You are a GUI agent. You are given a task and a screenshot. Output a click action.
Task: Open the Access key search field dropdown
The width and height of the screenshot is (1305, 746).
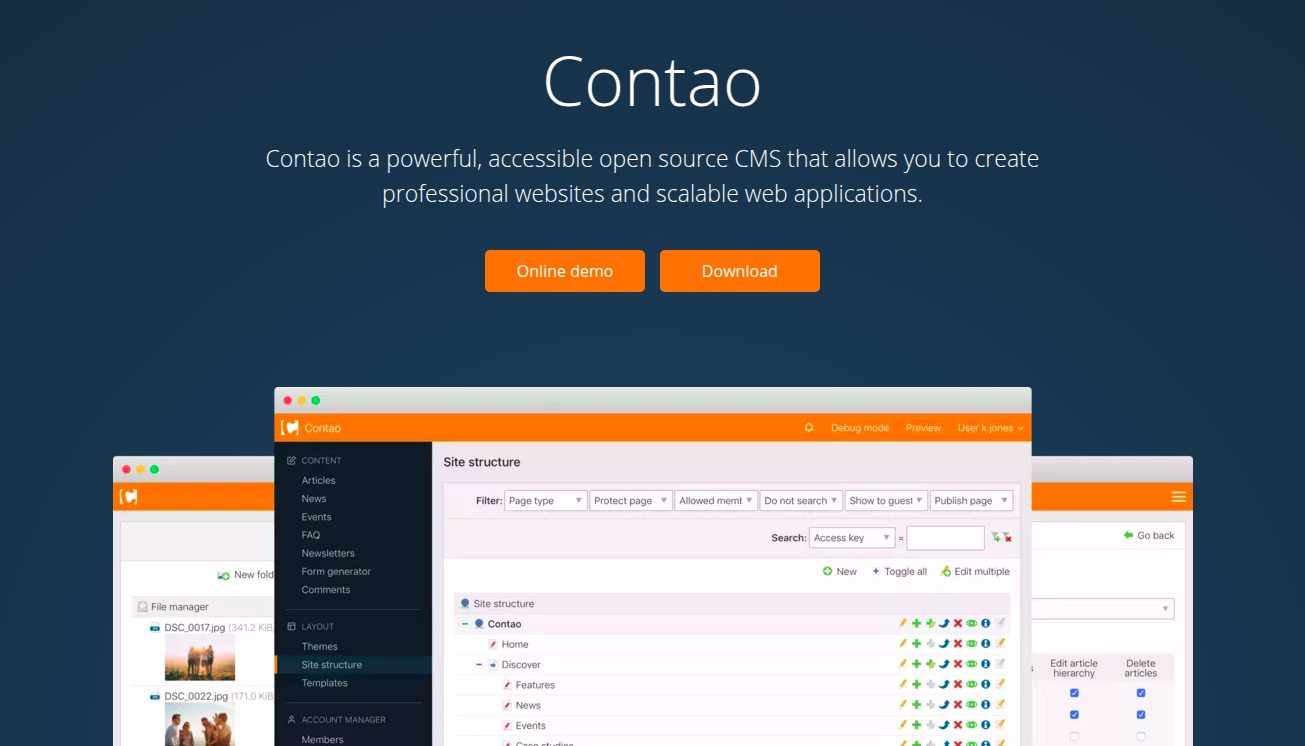(852, 538)
